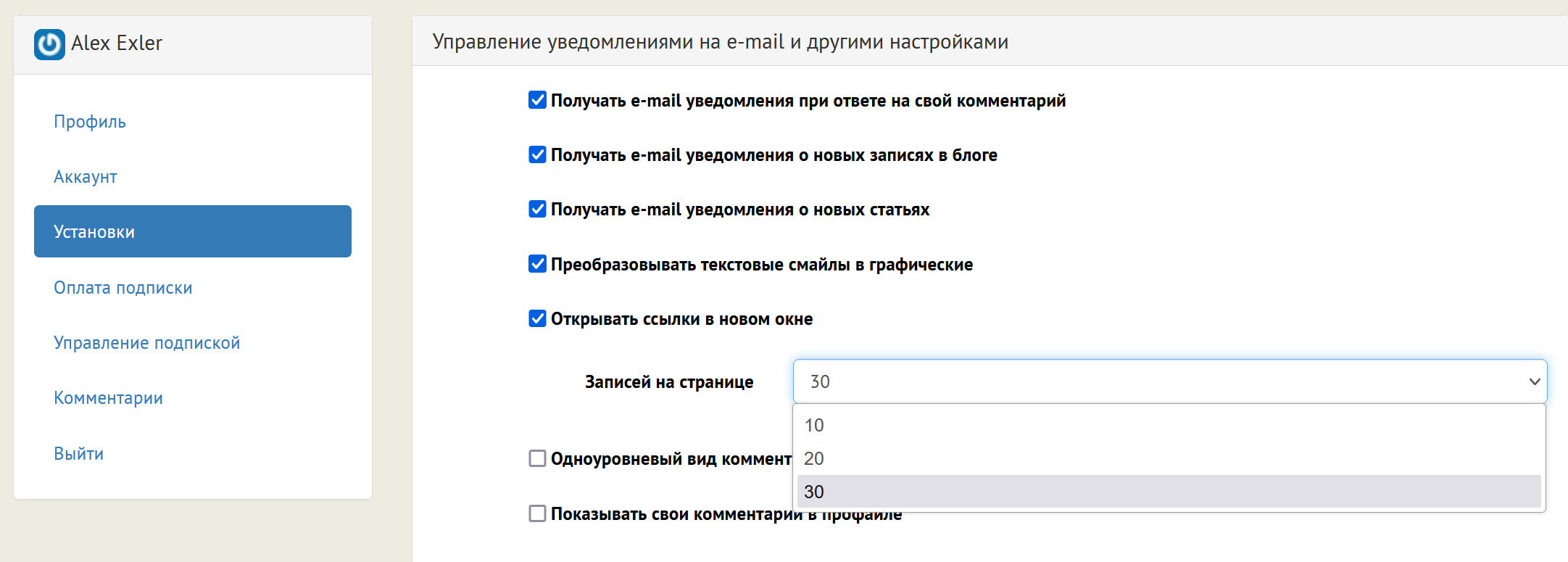Disable e-mail notifications about new articles
This screenshot has width=1568, height=562.
tap(537, 209)
